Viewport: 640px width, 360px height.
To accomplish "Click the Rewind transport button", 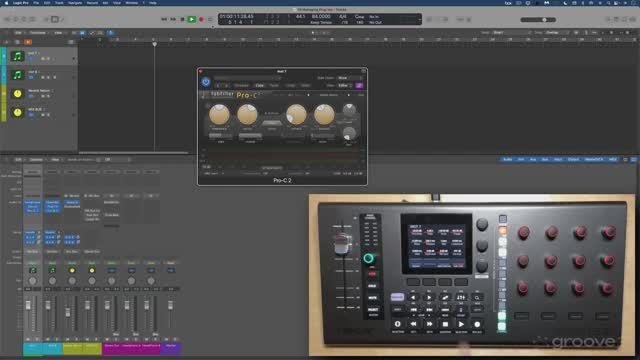I will click(x=164, y=19).
